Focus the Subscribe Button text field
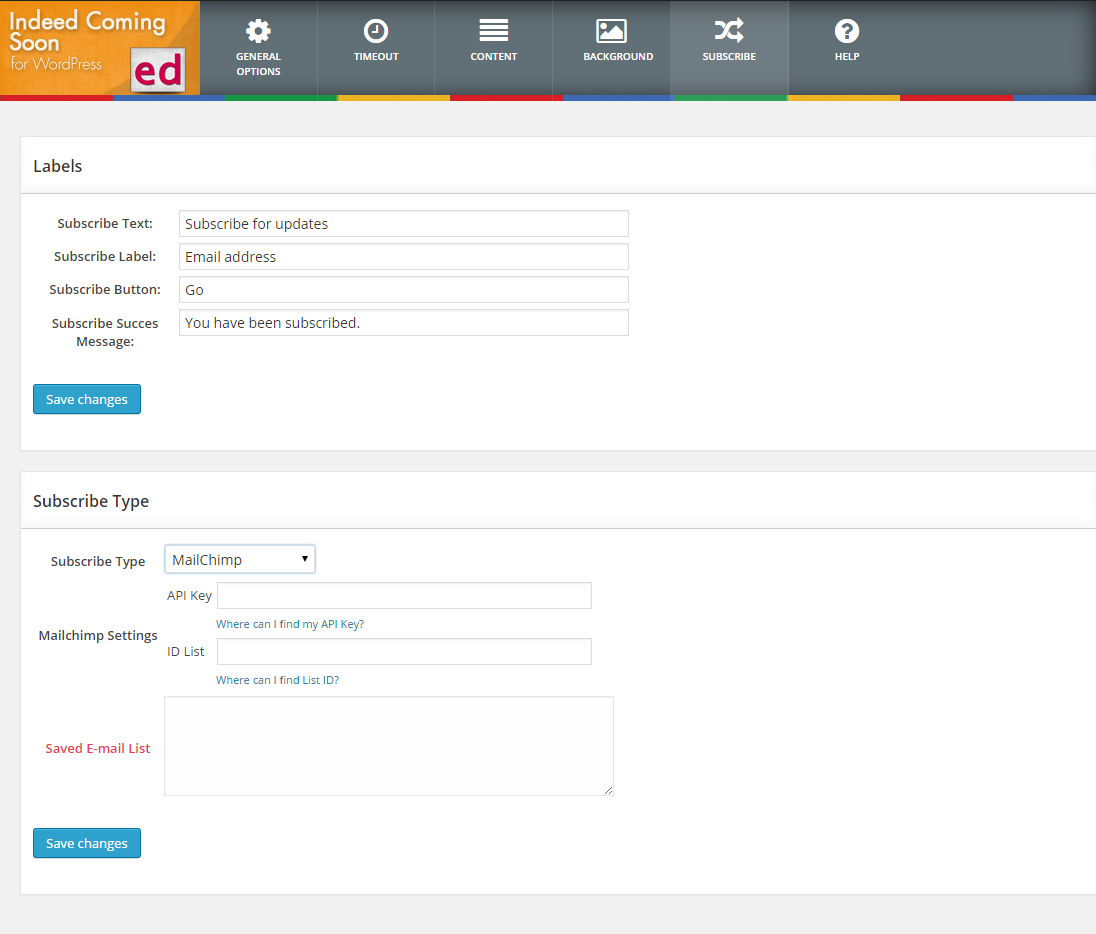This screenshot has height=934, width=1096. coord(403,289)
